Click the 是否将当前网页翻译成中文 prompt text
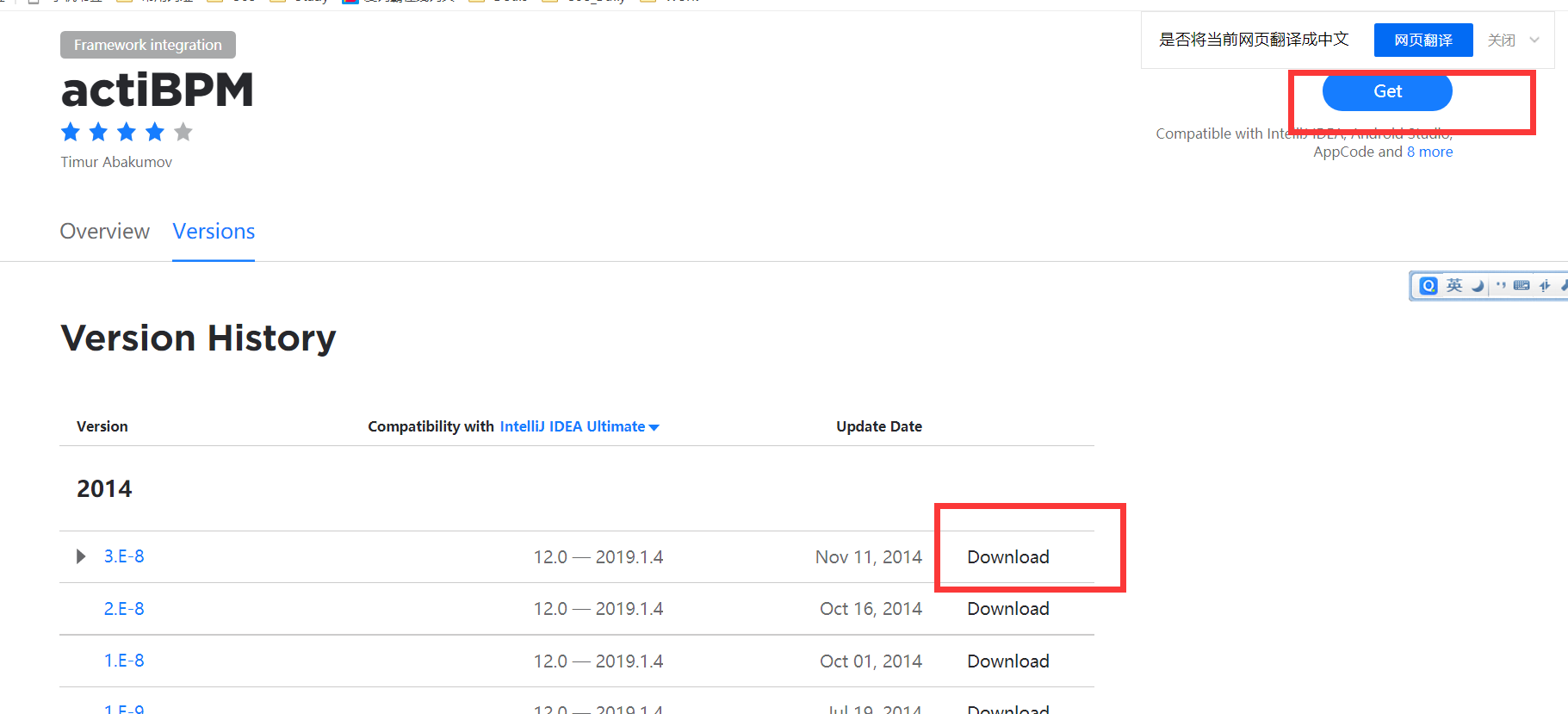1568x714 pixels. 1254,40
